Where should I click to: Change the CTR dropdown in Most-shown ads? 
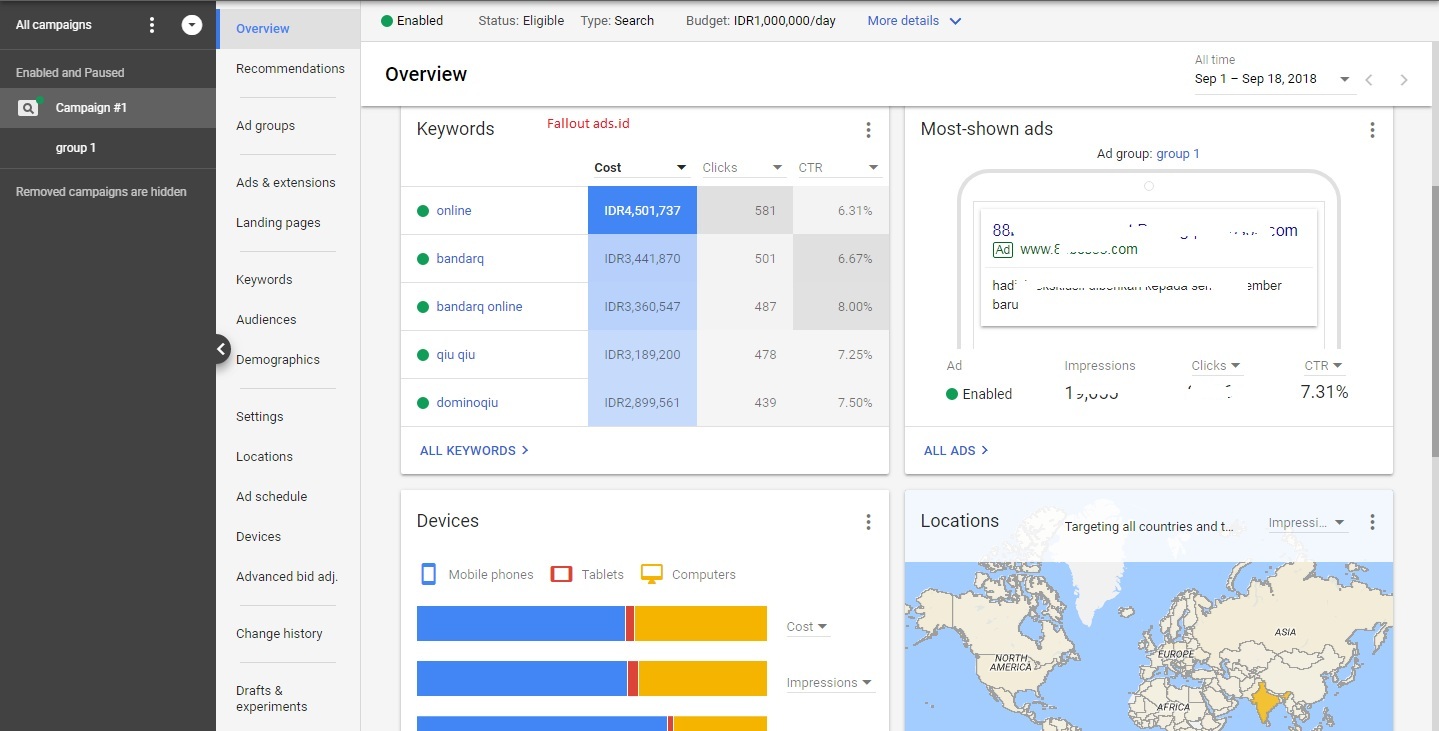tap(1324, 366)
